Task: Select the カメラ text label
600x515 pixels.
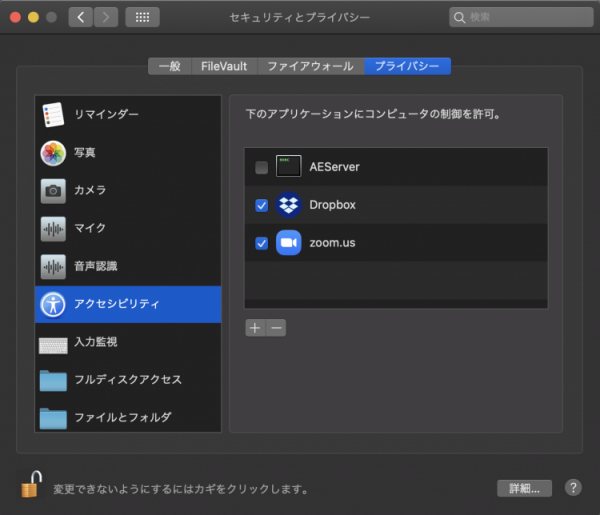Action: (90, 190)
